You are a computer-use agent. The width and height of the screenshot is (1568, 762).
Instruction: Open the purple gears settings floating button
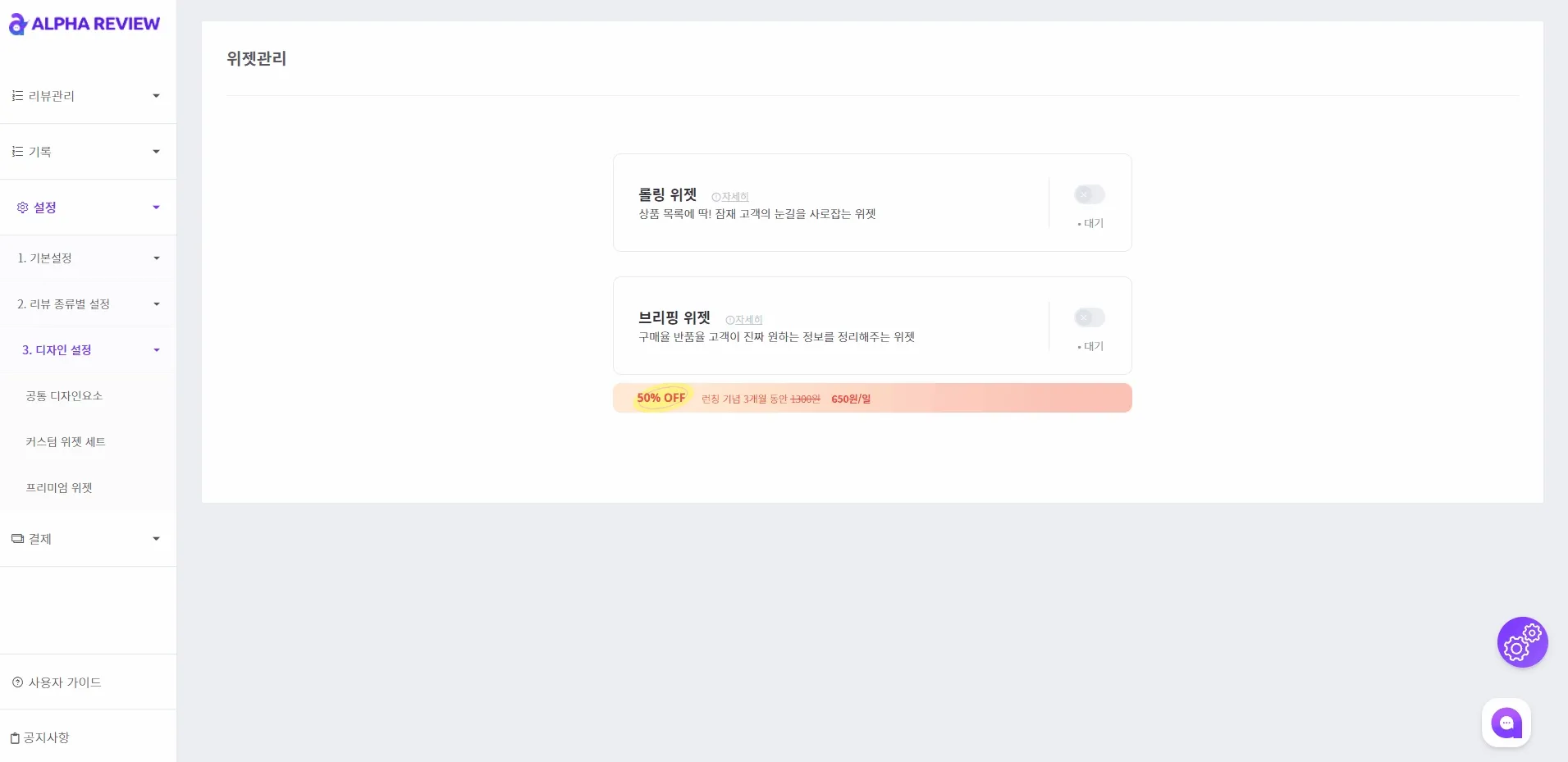(1522, 642)
